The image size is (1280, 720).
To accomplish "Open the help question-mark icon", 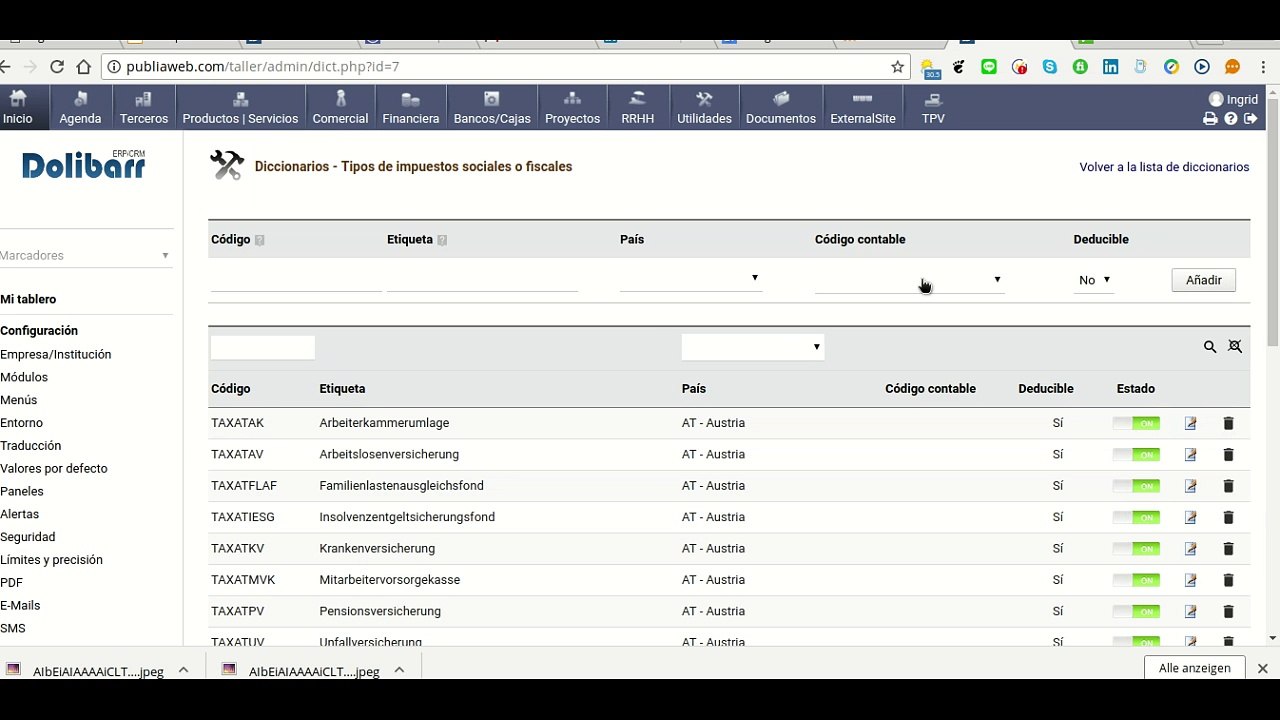I will point(1231,118).
